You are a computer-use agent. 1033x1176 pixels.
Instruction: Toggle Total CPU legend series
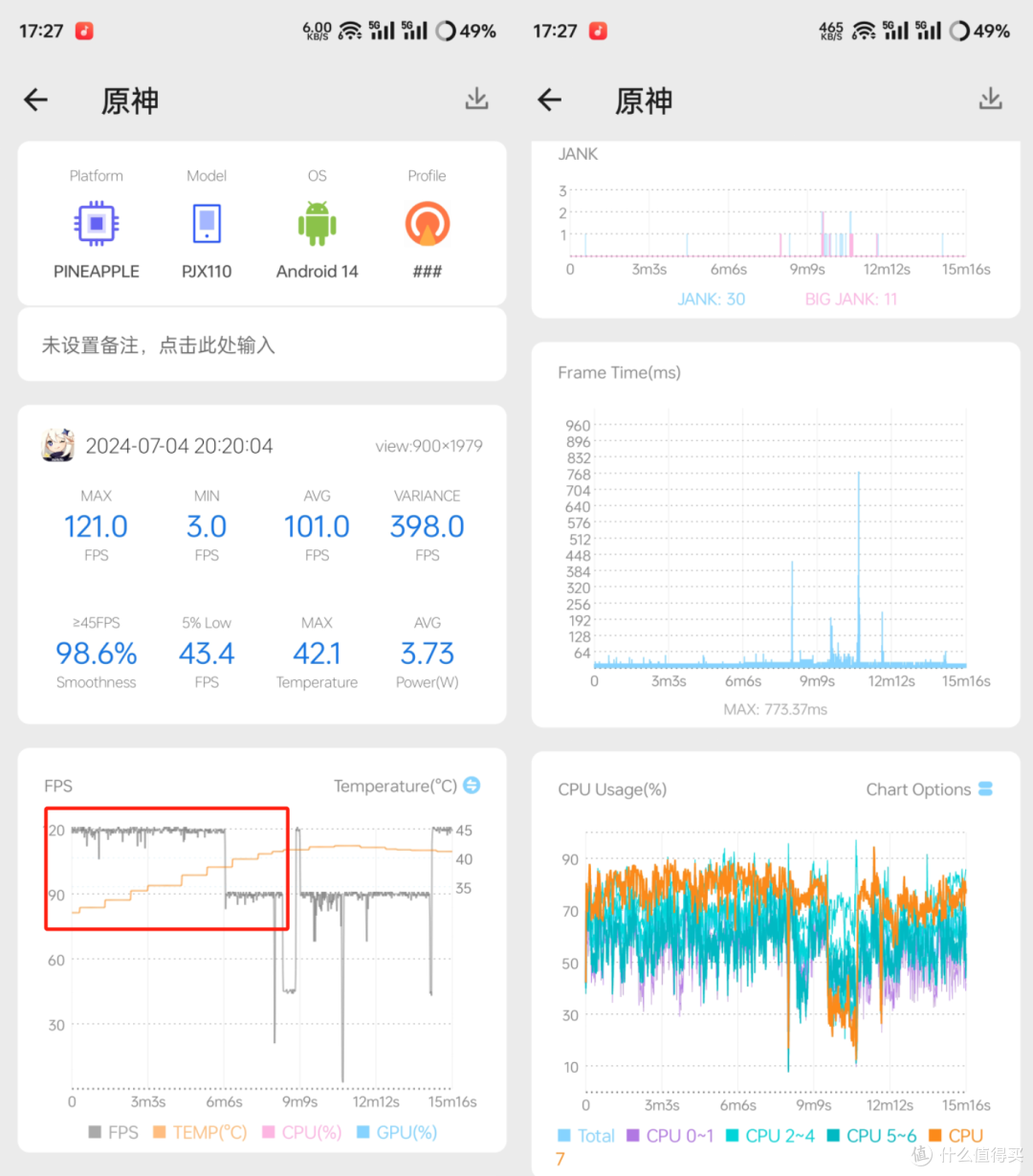(586, 1136)
